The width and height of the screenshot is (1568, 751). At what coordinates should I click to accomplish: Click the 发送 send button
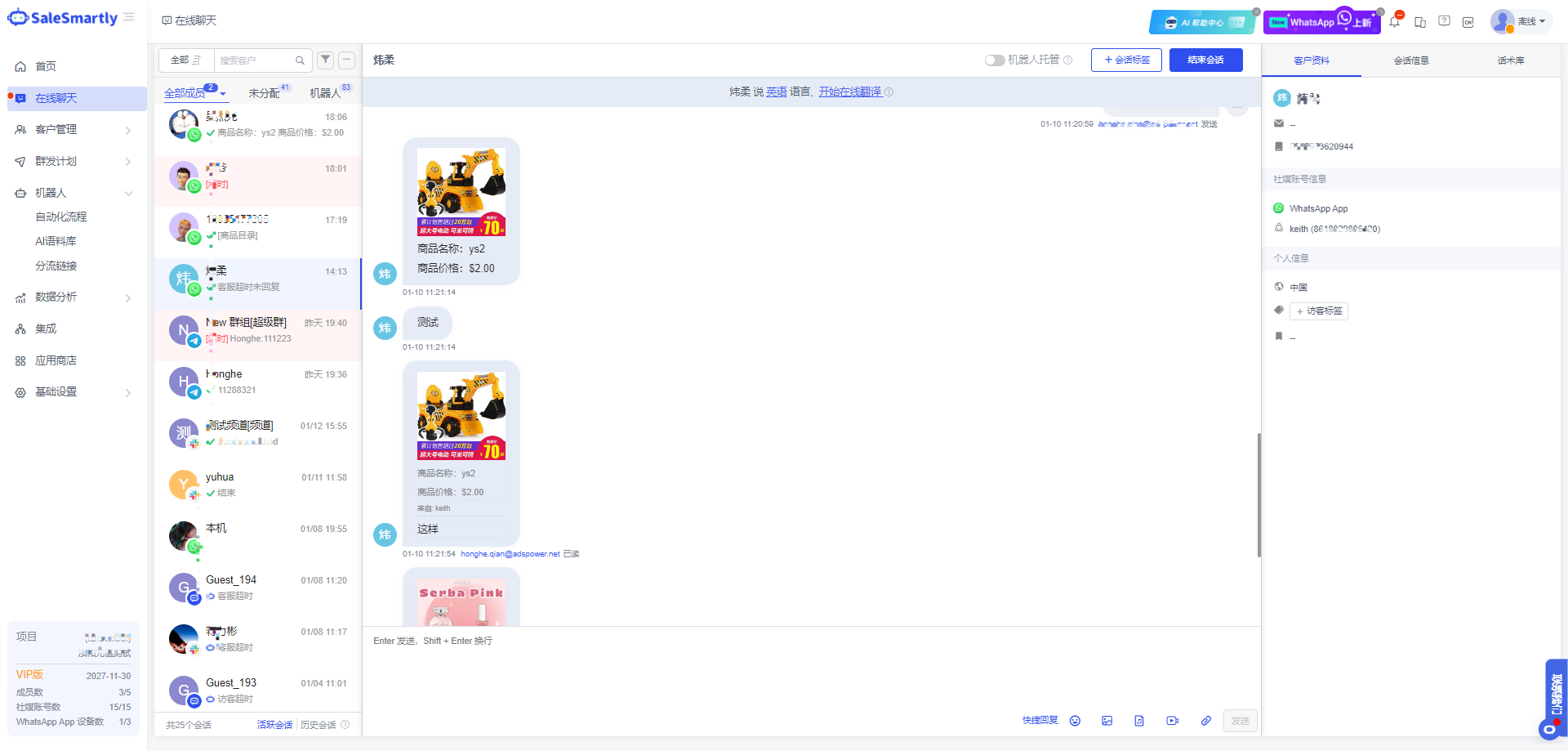(1240, 721)
